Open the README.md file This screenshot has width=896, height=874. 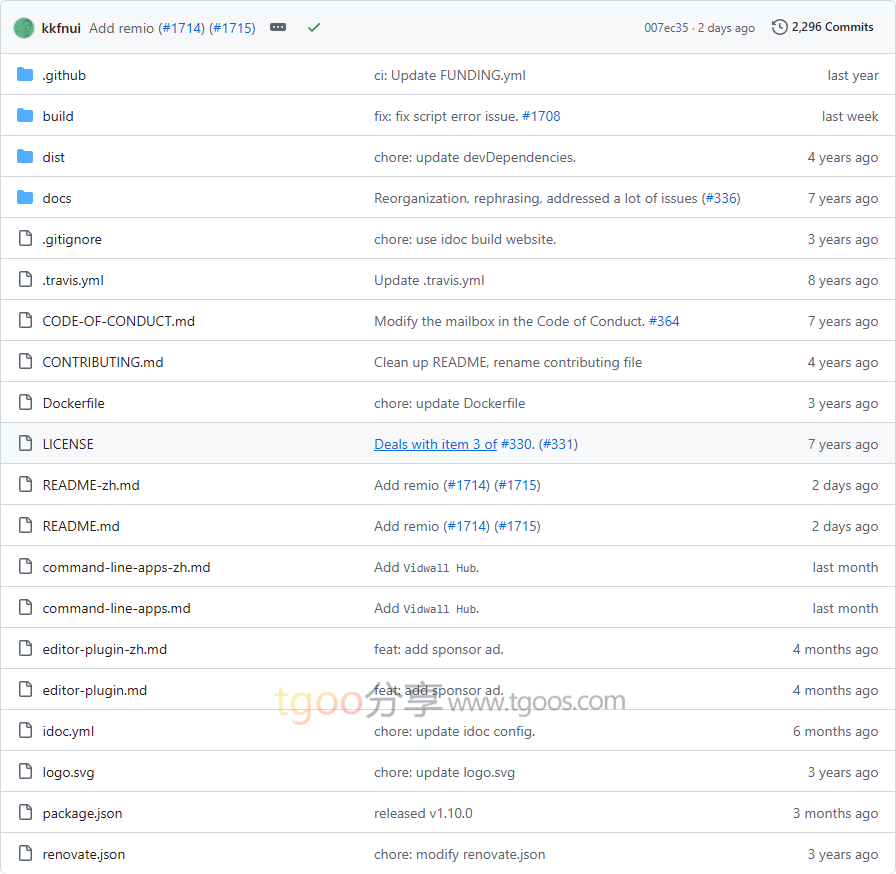point(81,526)
